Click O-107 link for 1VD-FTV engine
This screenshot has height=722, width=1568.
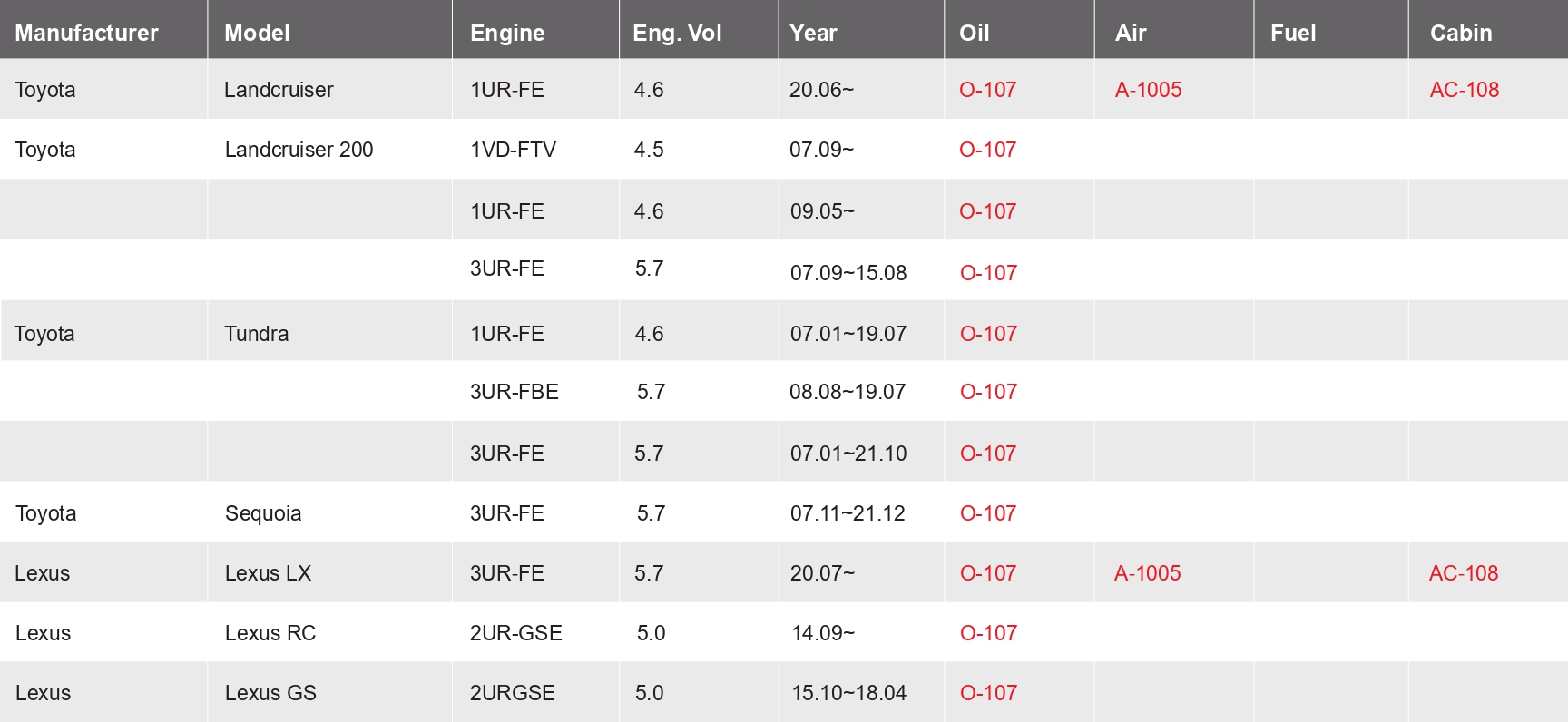coord(987,150)
